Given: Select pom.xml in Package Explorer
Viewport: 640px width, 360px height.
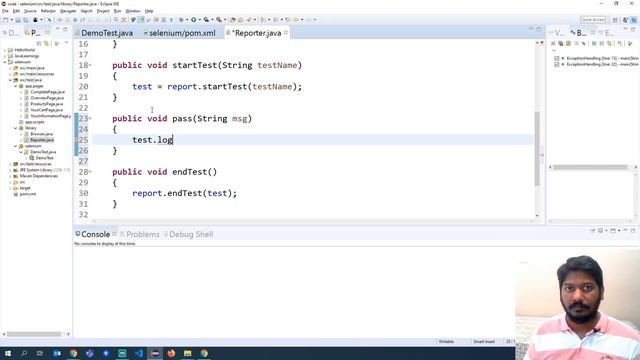Looking at the screenshot, I should click(28, 194).
